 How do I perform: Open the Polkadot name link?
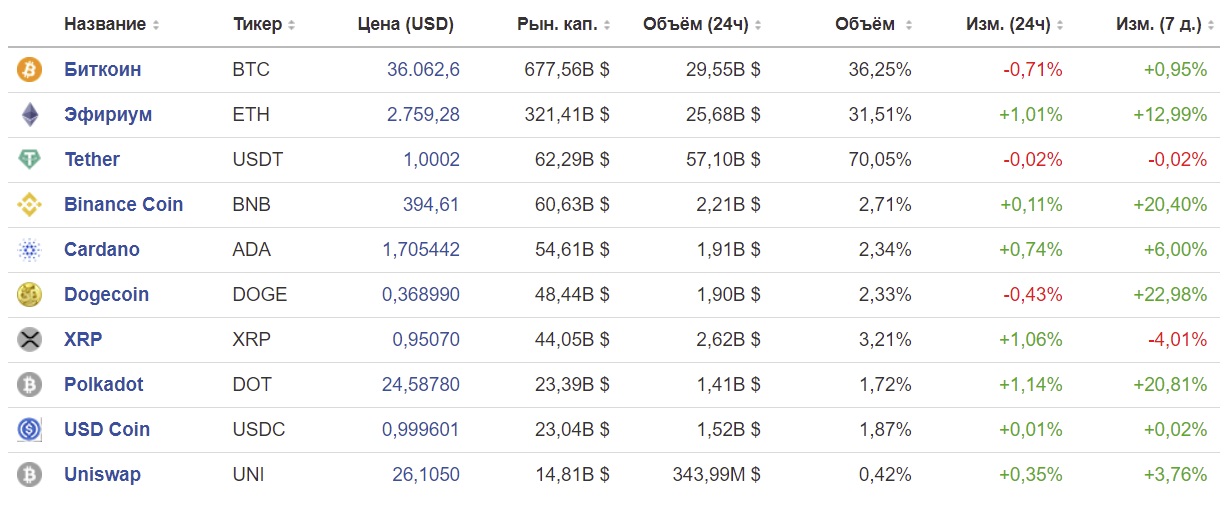[104, 385]
